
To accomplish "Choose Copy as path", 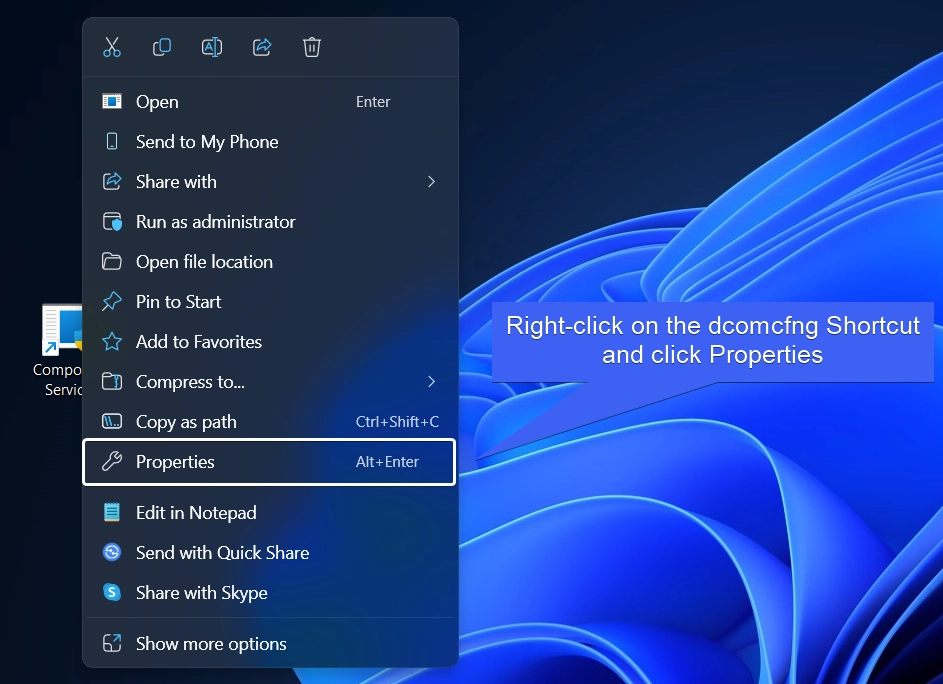I will pos(270,422).
